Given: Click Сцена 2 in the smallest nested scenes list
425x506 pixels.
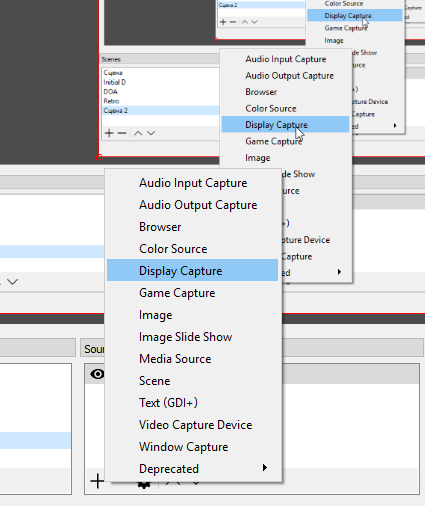Looking at the screenshot, I should (x=262, y=5).
